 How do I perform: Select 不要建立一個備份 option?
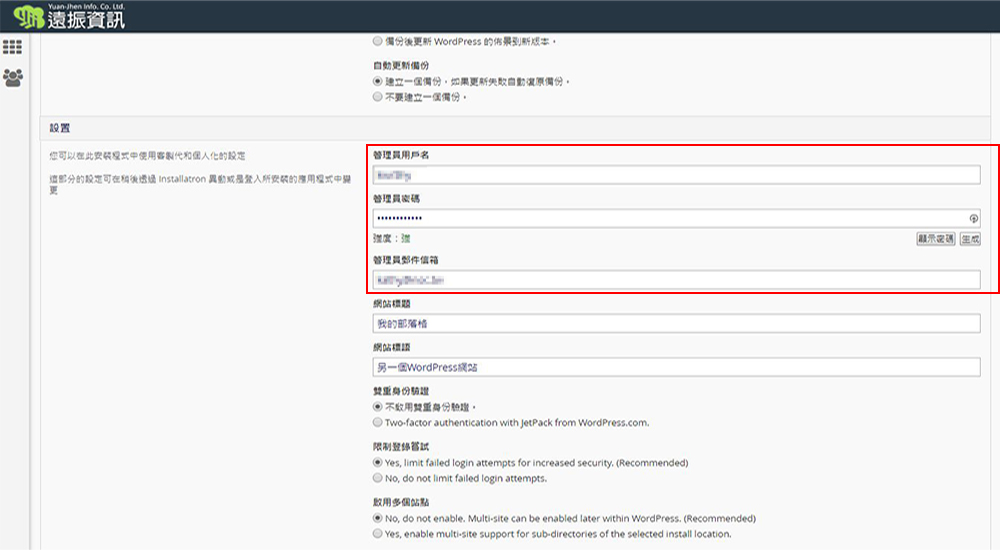tap(377, 97)
